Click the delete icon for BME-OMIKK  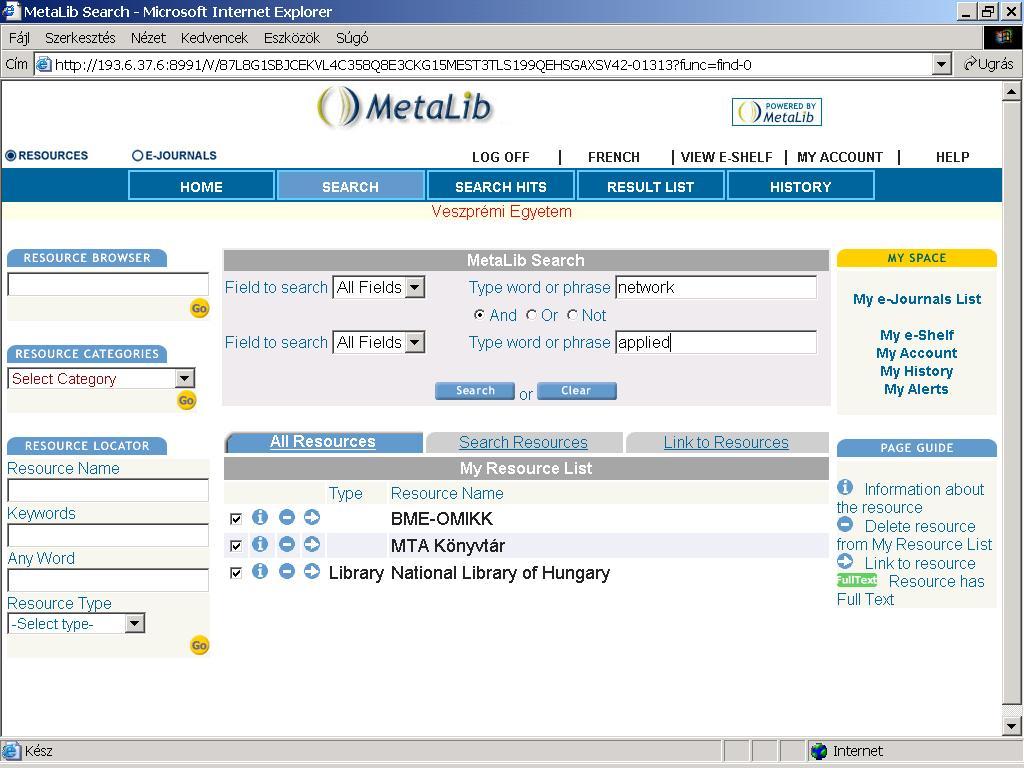pos(287,517)
